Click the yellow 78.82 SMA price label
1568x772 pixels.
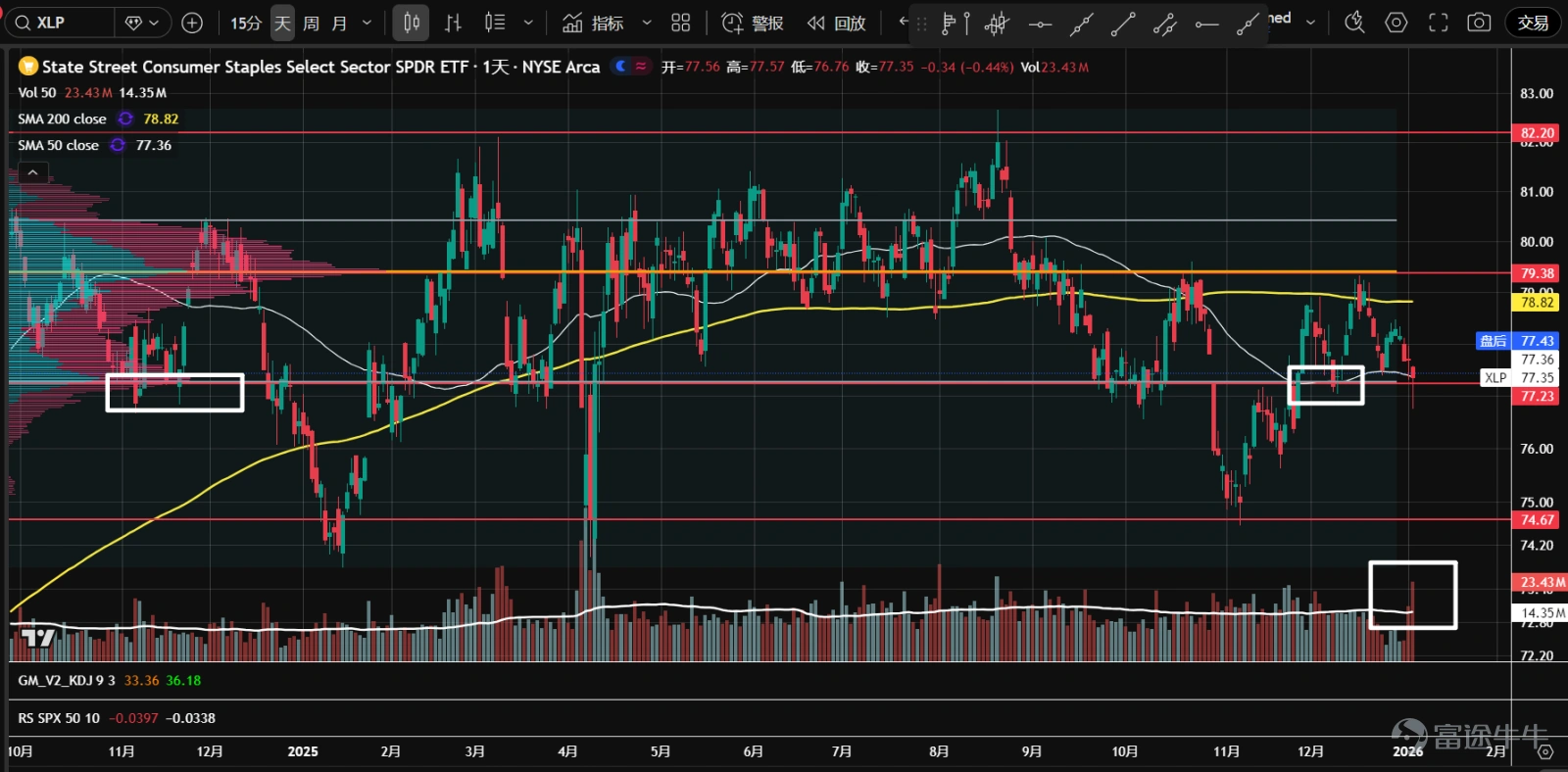(x=1538, y=303)
